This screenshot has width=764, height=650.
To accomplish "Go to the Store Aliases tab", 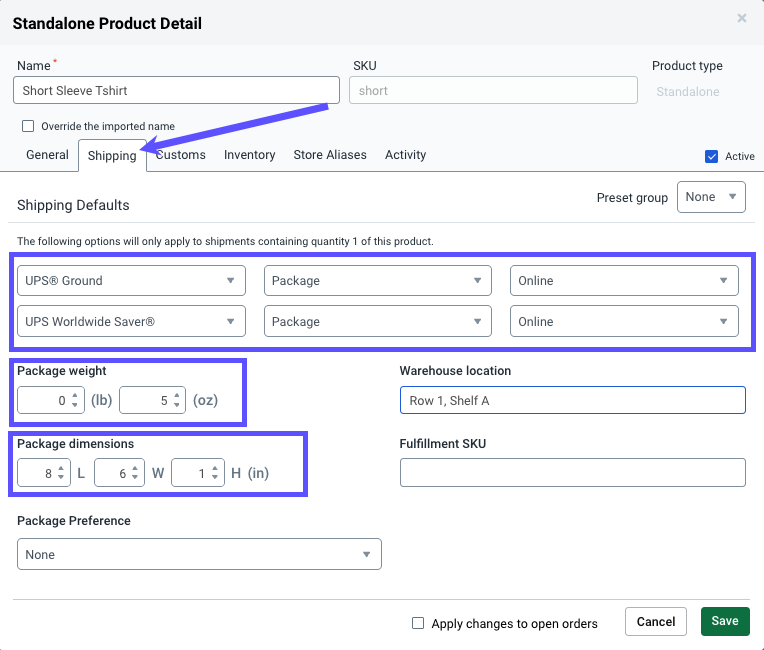I will (329, 155).
